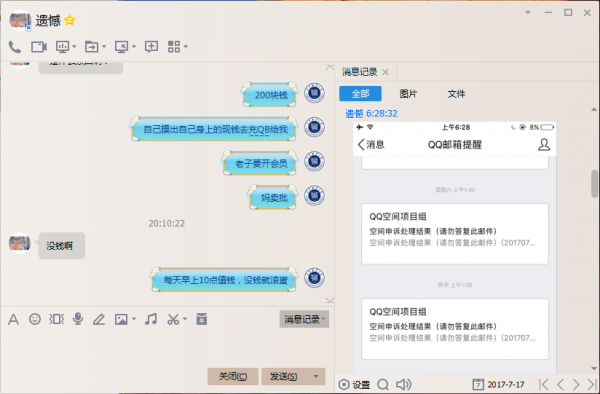This screenshot has width=600, height=394.
Task: Go to the previous history page
Action: 561,384
